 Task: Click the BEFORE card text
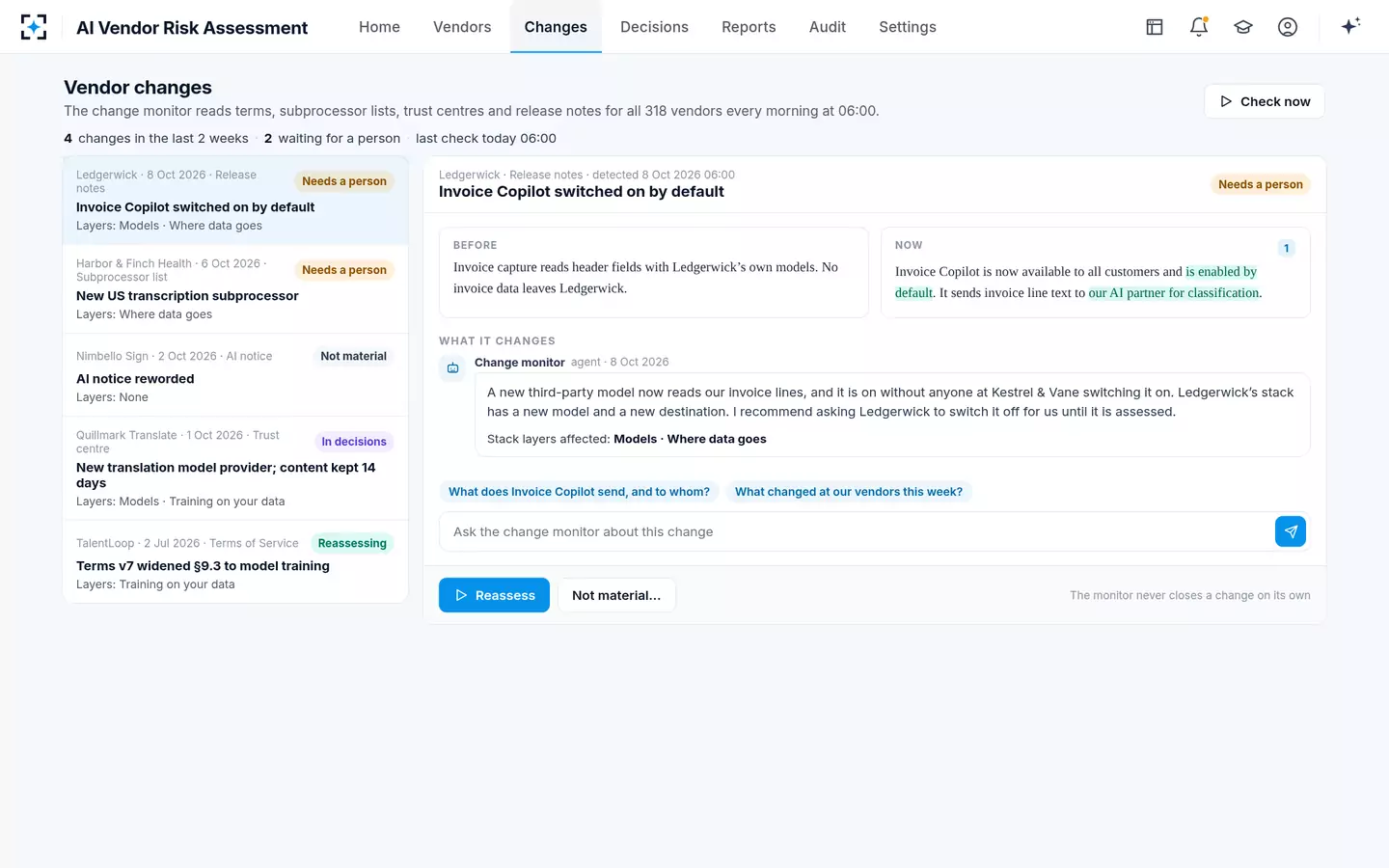tap(645, 278)
